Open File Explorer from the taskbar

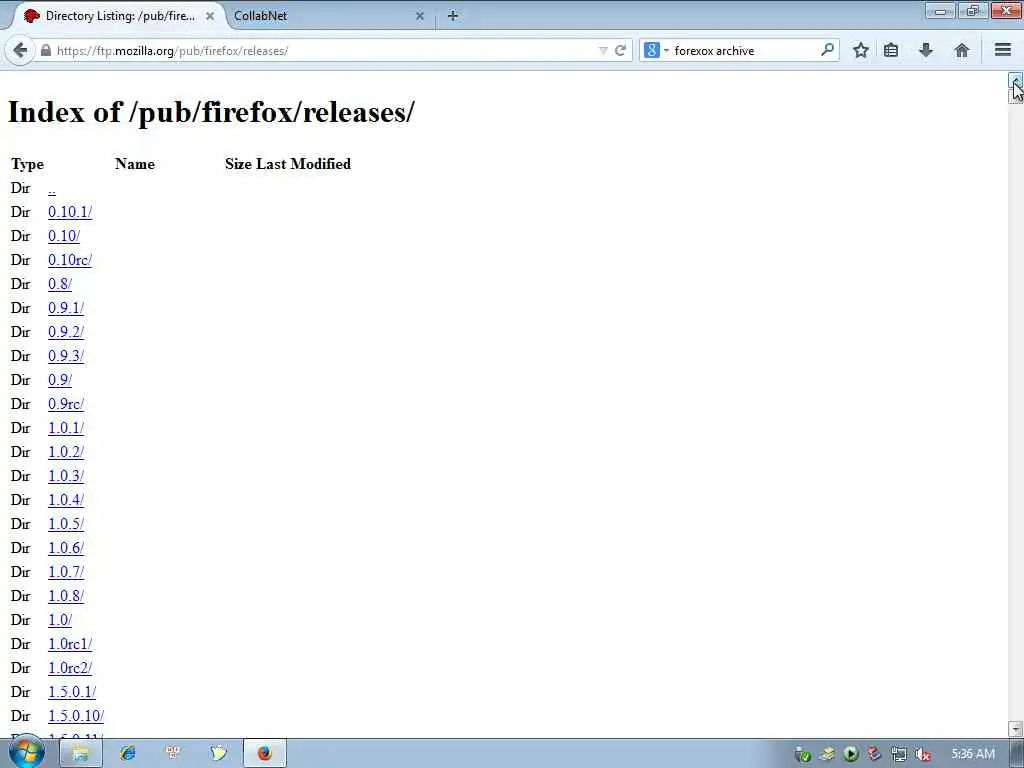pos(80,754)
